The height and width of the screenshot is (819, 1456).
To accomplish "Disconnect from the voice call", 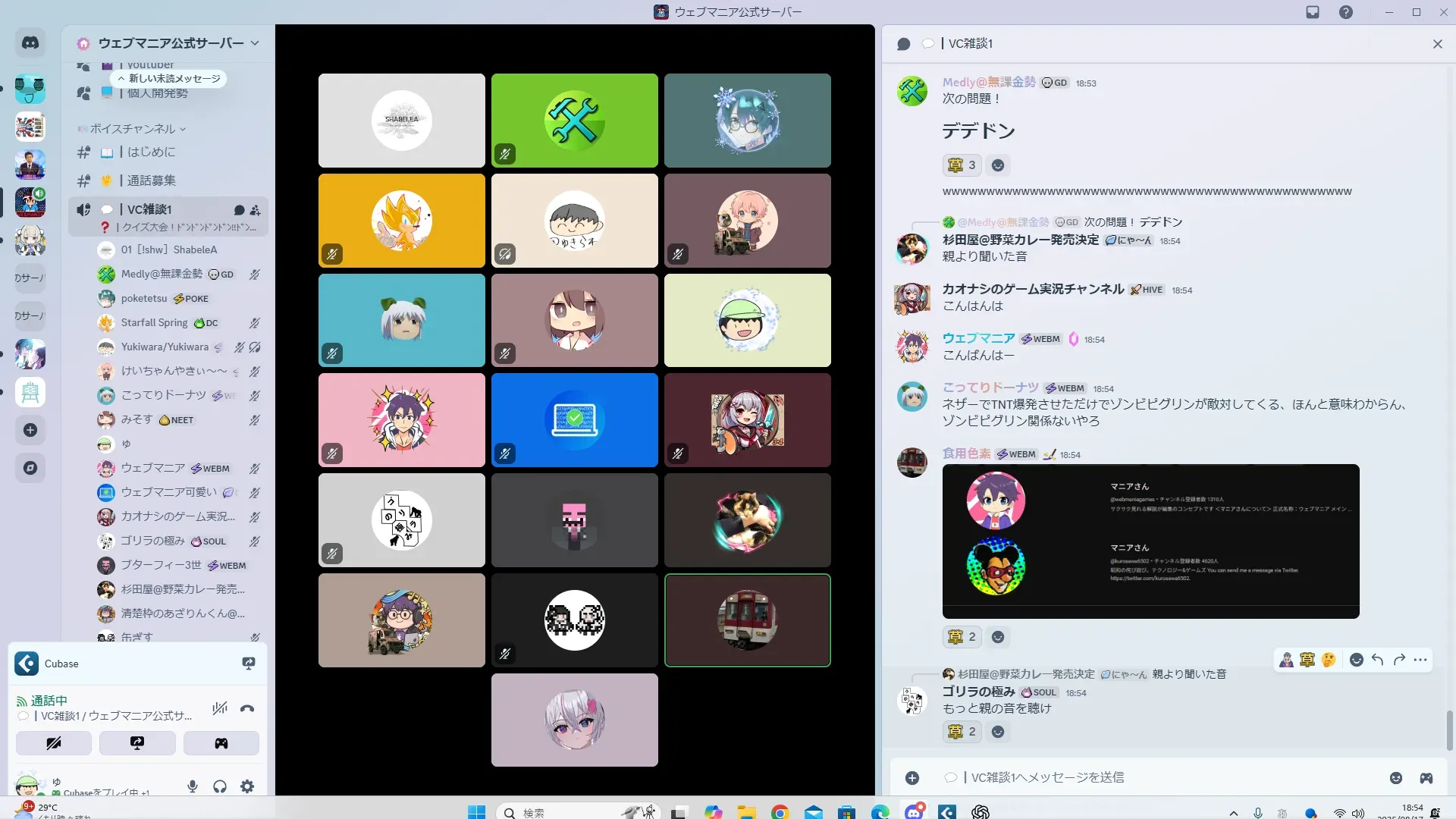I will point(247,709).
